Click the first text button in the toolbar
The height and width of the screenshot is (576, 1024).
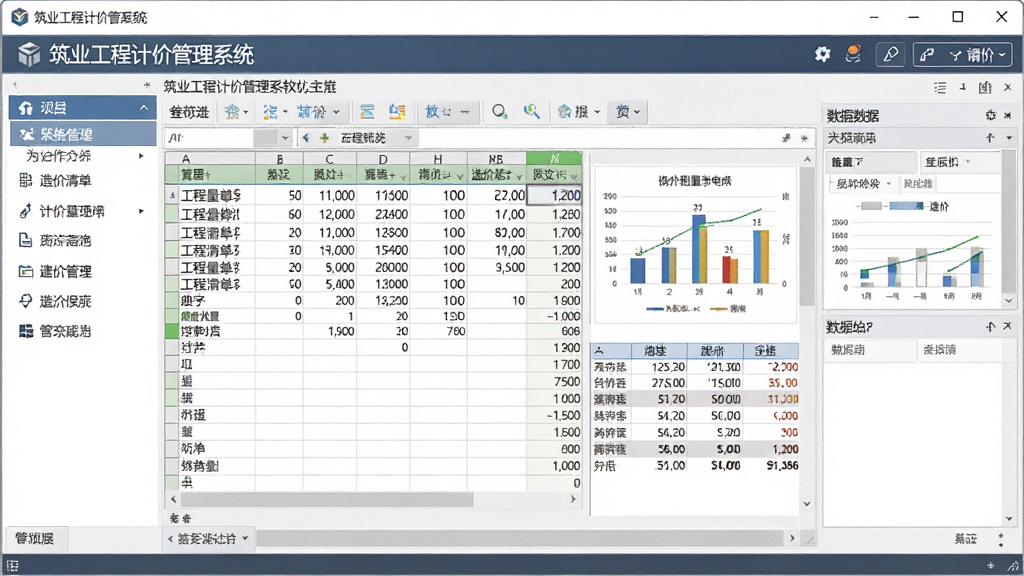189,112
